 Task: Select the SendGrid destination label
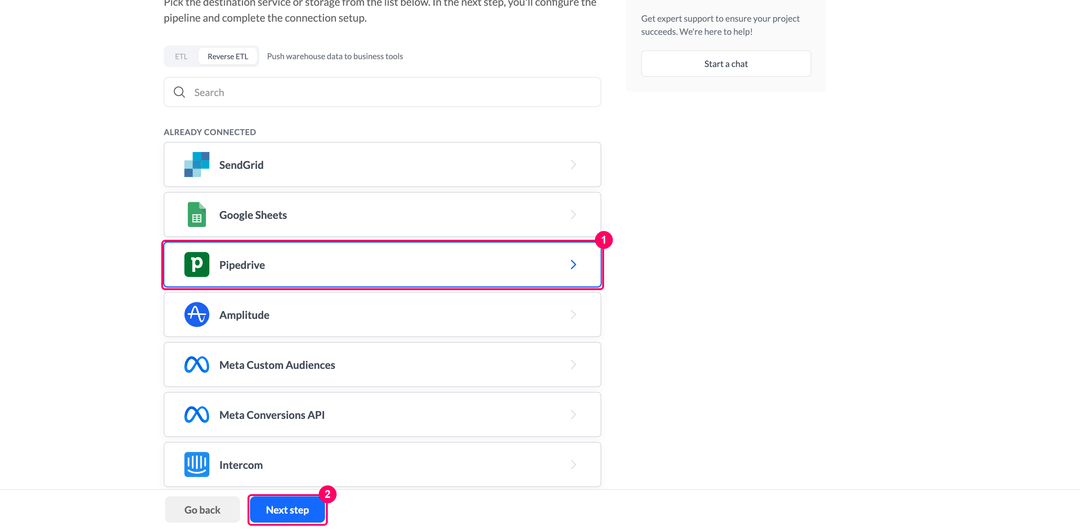tap(241, 165)
